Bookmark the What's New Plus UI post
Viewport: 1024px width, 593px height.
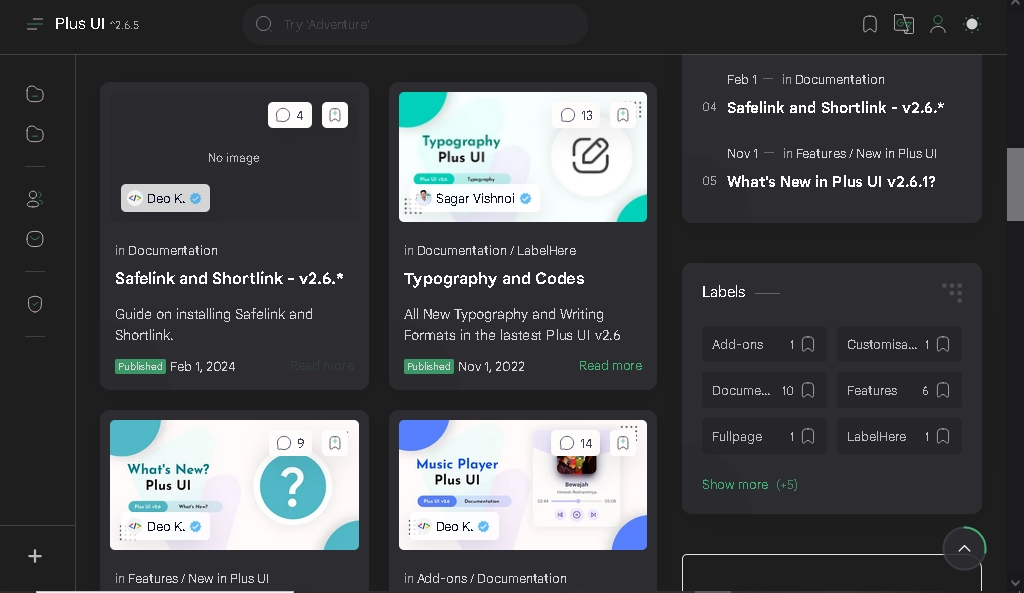pyautogui.click(x=335, y=443)
